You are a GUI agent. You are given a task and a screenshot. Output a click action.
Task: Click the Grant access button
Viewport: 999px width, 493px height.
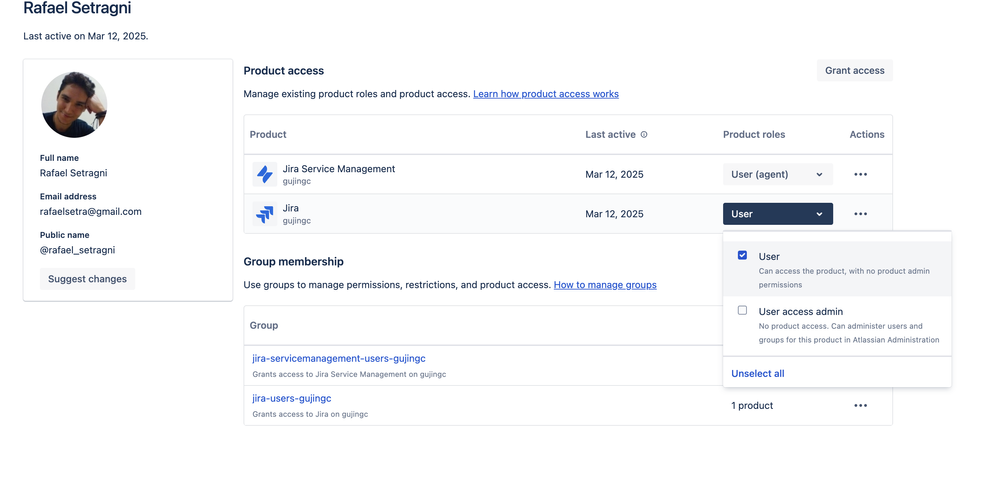(x=854, y=71)
